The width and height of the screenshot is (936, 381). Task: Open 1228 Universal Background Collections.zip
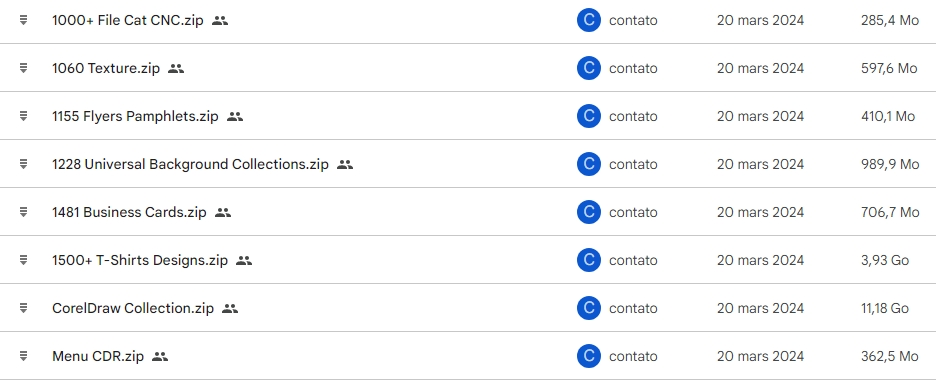(x=190, y=164)
